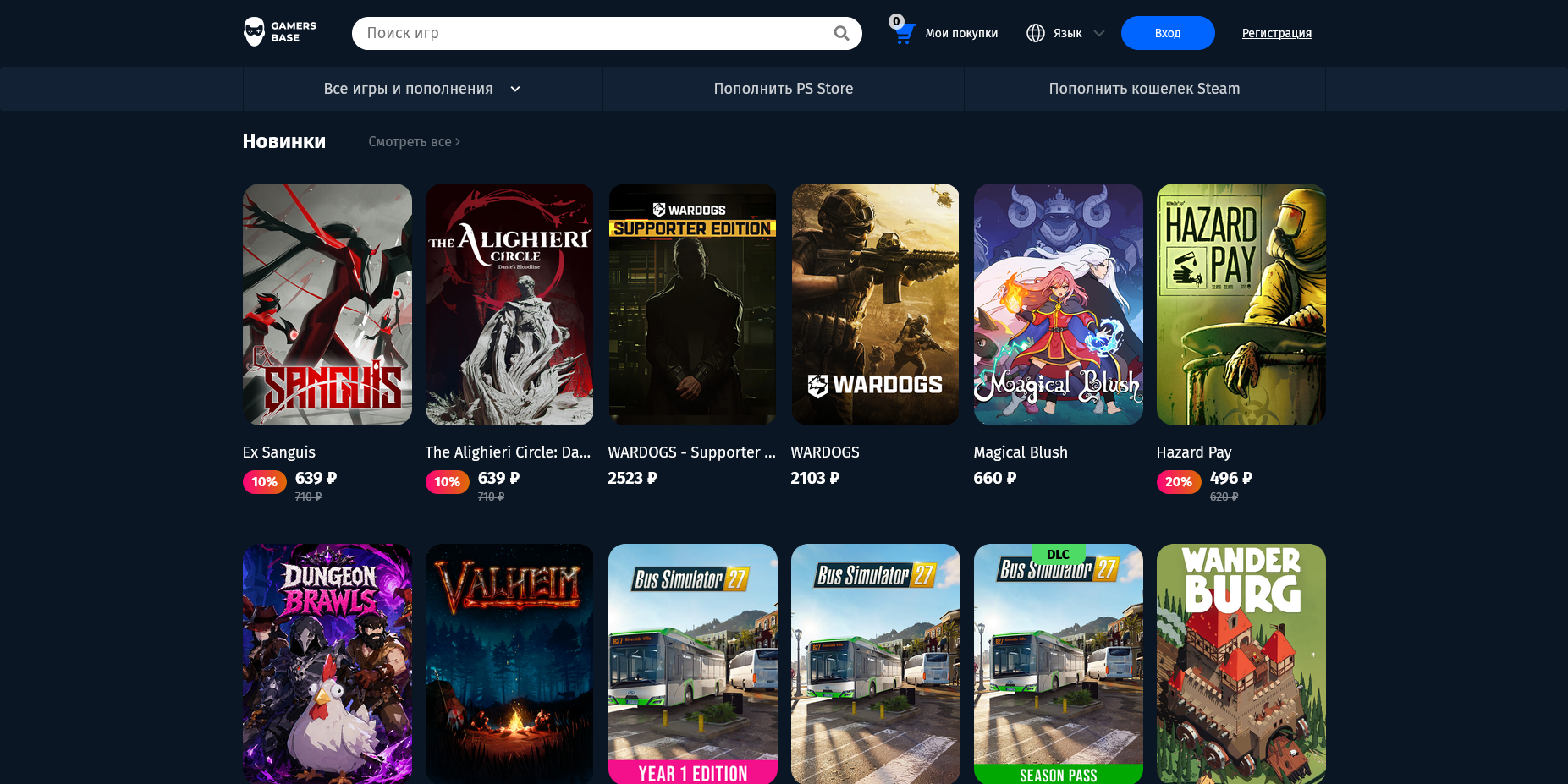Image resolution: width=1568 pixels, height=784 pixels.
Task: Click WARDOGS - Supporter ... title text
Action: 691,452
